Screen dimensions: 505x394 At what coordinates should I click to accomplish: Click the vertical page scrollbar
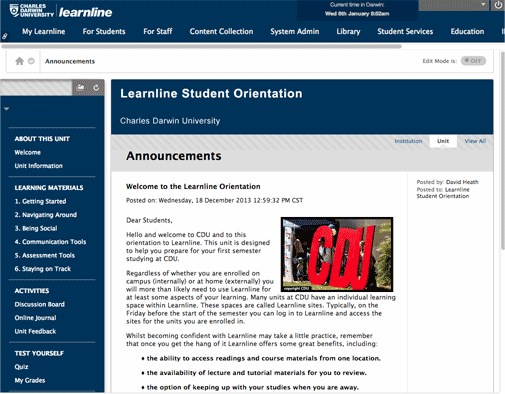(503, 151)
